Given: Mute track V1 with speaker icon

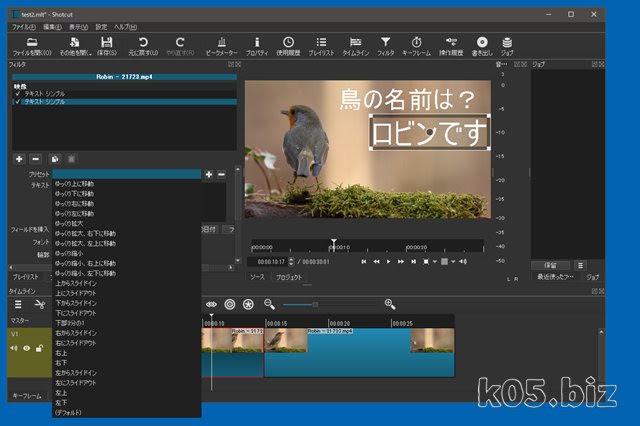Looking at the screenshot, I should 14,348.
